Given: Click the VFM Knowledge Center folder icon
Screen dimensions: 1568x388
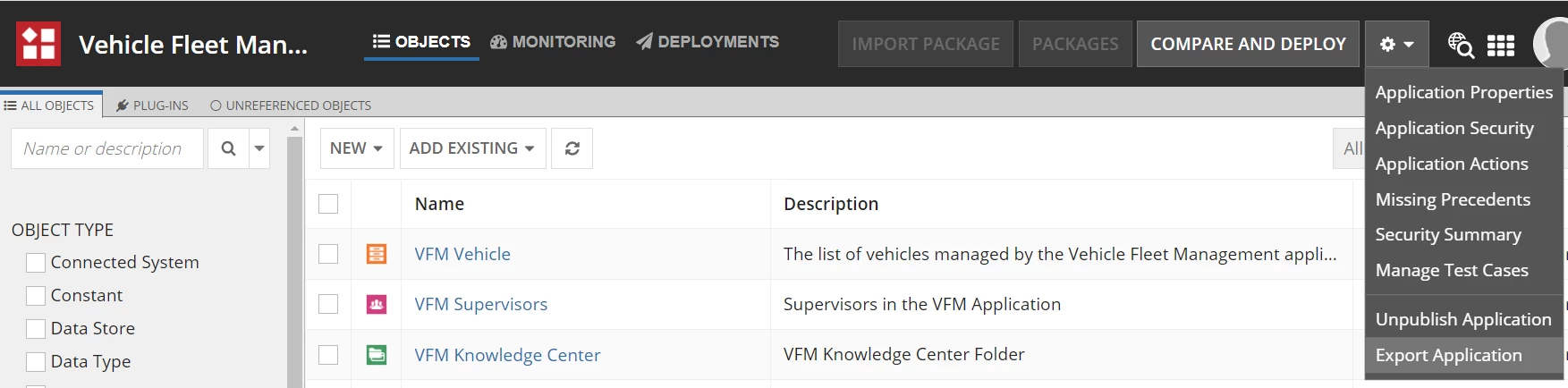Looking at the screenshot, I should click(x=377, y=355).
